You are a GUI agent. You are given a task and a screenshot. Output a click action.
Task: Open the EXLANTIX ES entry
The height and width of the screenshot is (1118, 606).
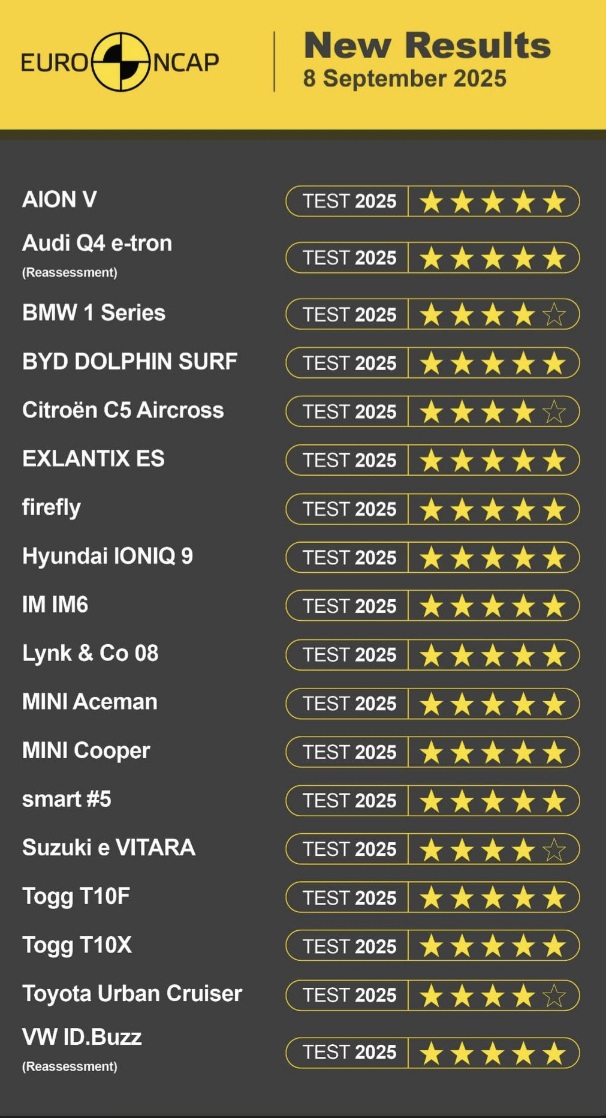tap(93, 458)
